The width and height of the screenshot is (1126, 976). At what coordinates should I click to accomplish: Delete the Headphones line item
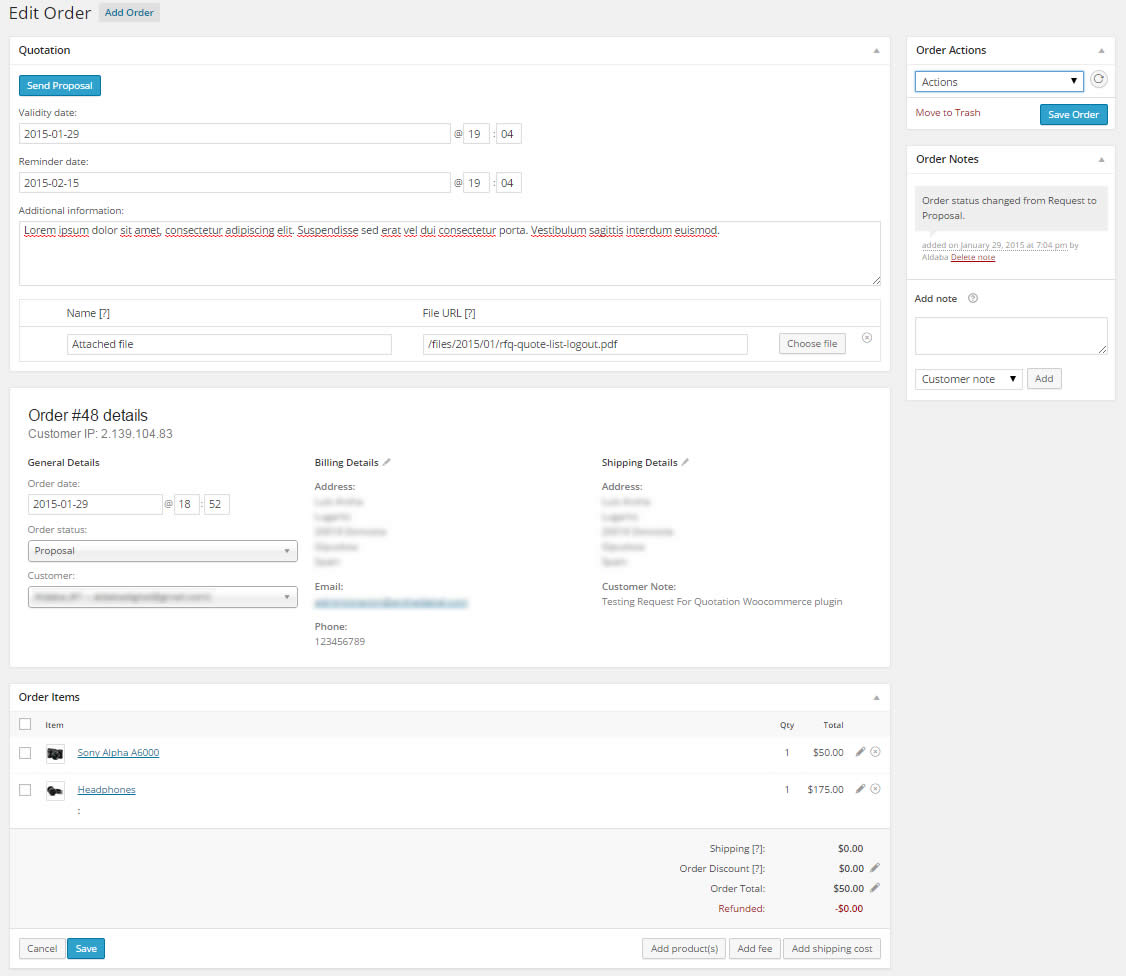tap(875, 789)
